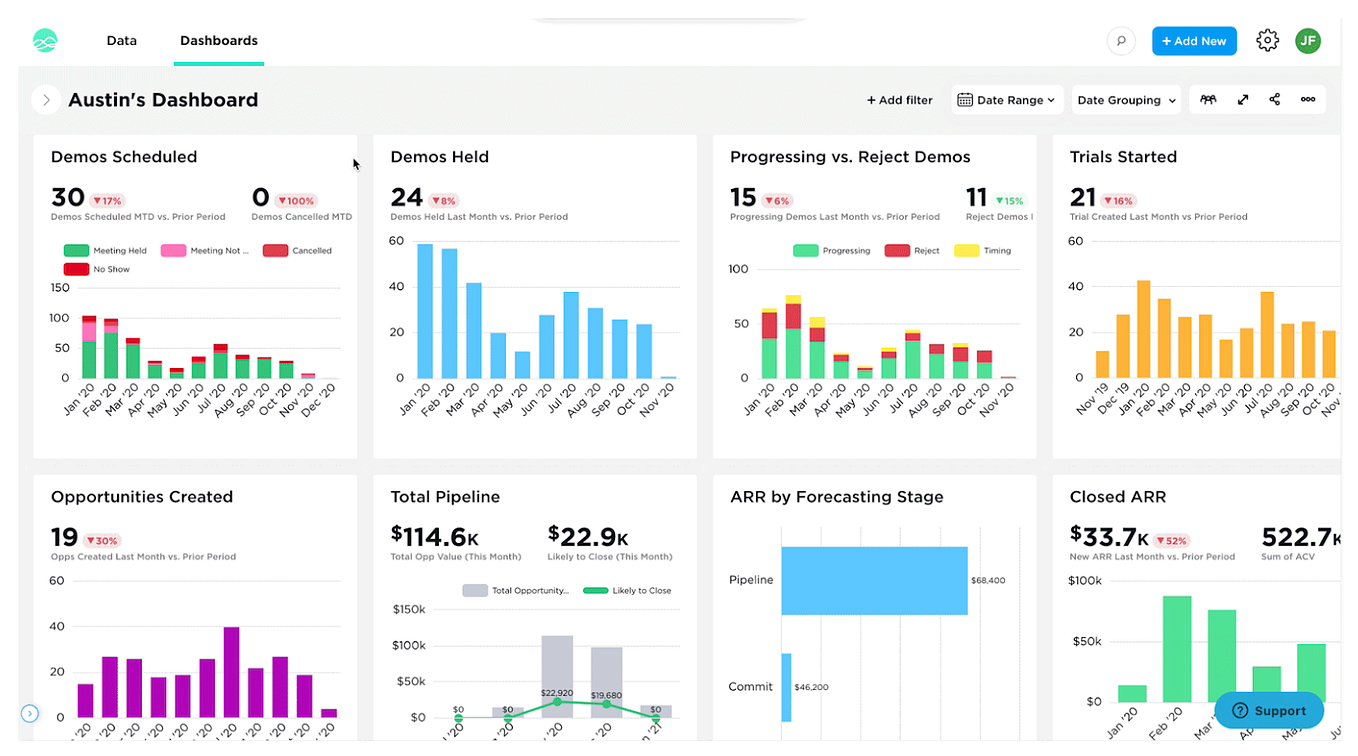The height and width of the screenshot is (756, 1358).
Task: Click the JF profile avatar icon
Action: [1308, 40]
